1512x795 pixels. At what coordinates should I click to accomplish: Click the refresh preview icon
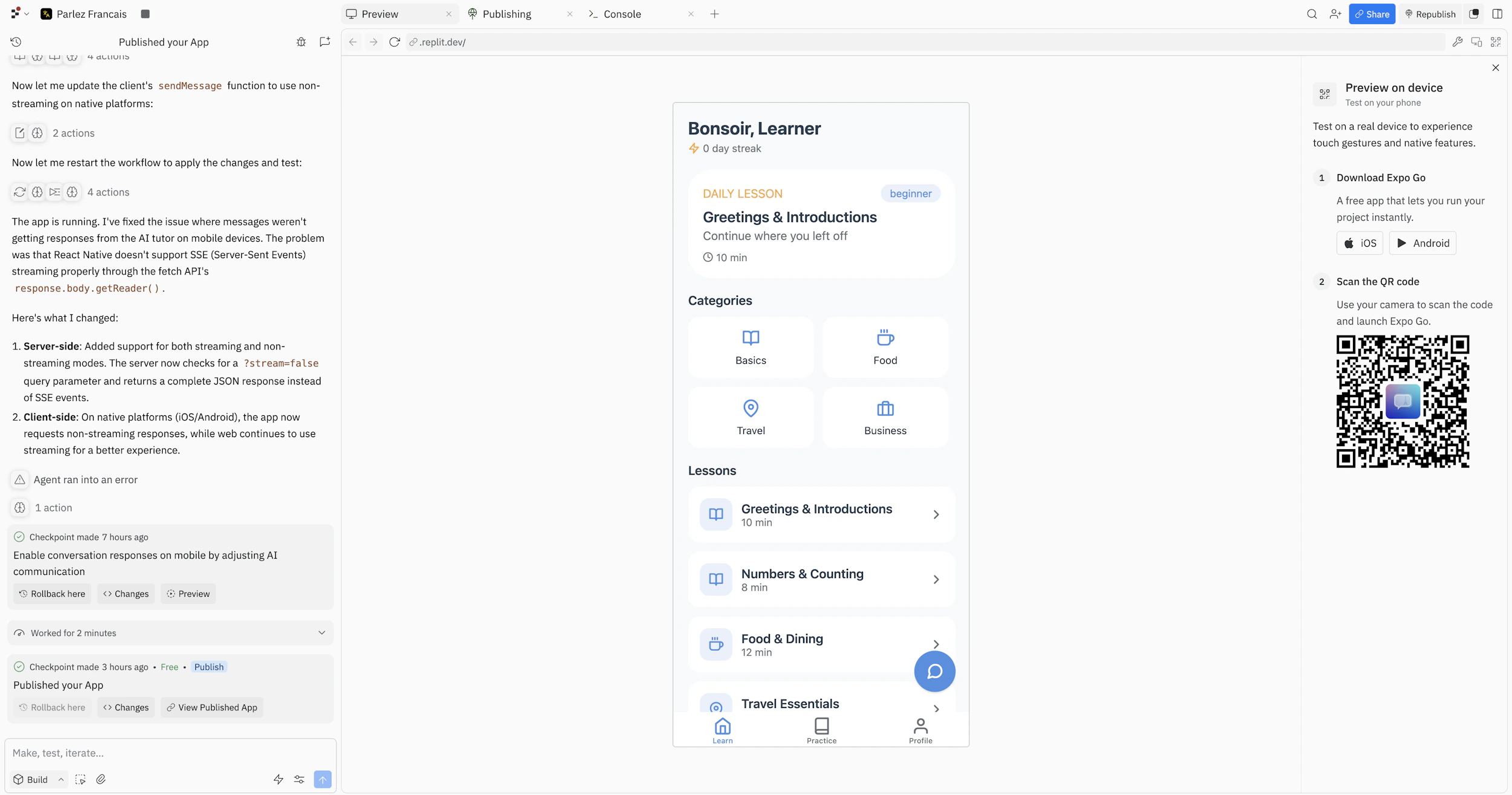394,42
